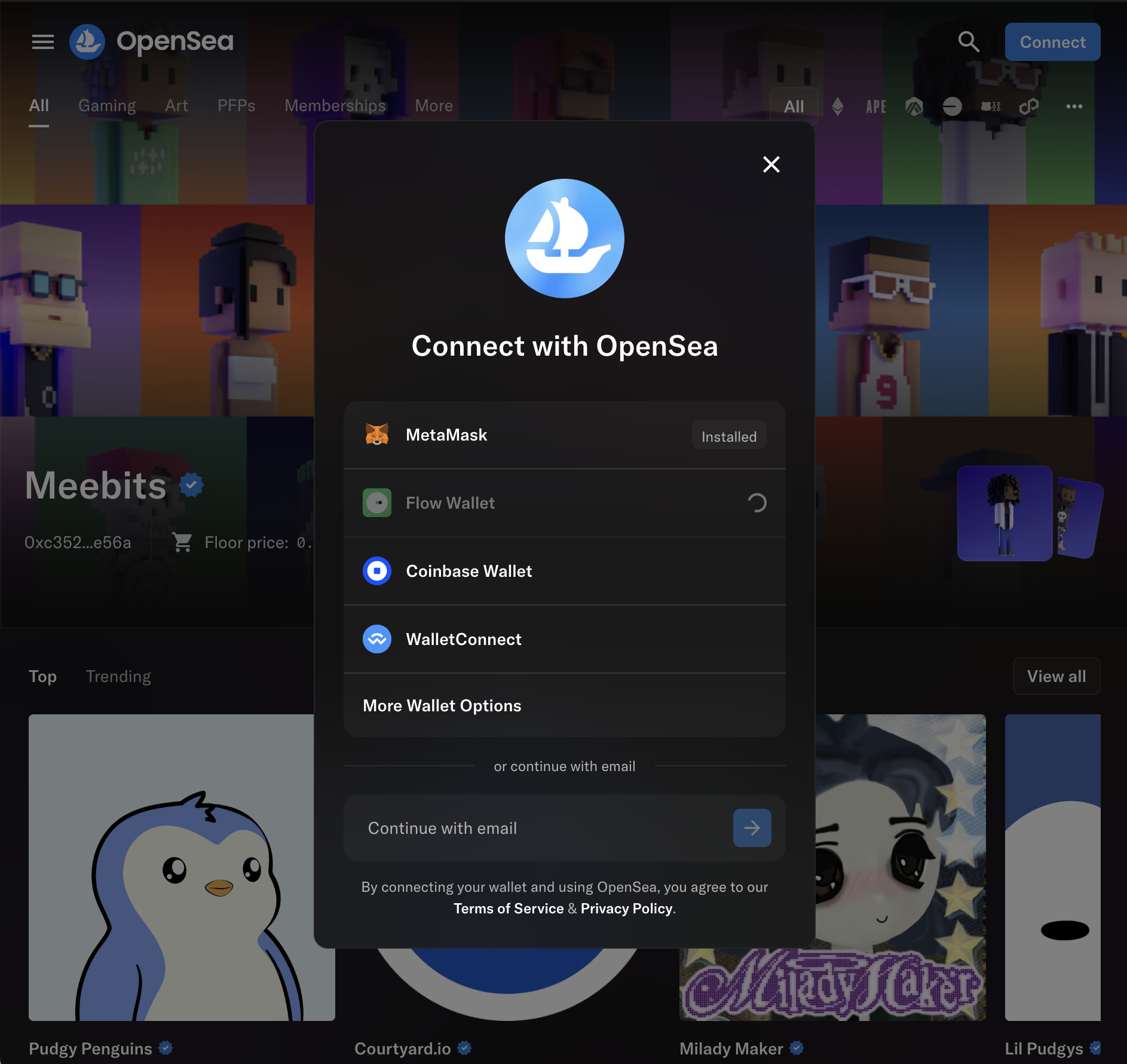Close the Connect with OpenSea dialog

[771, 164]
